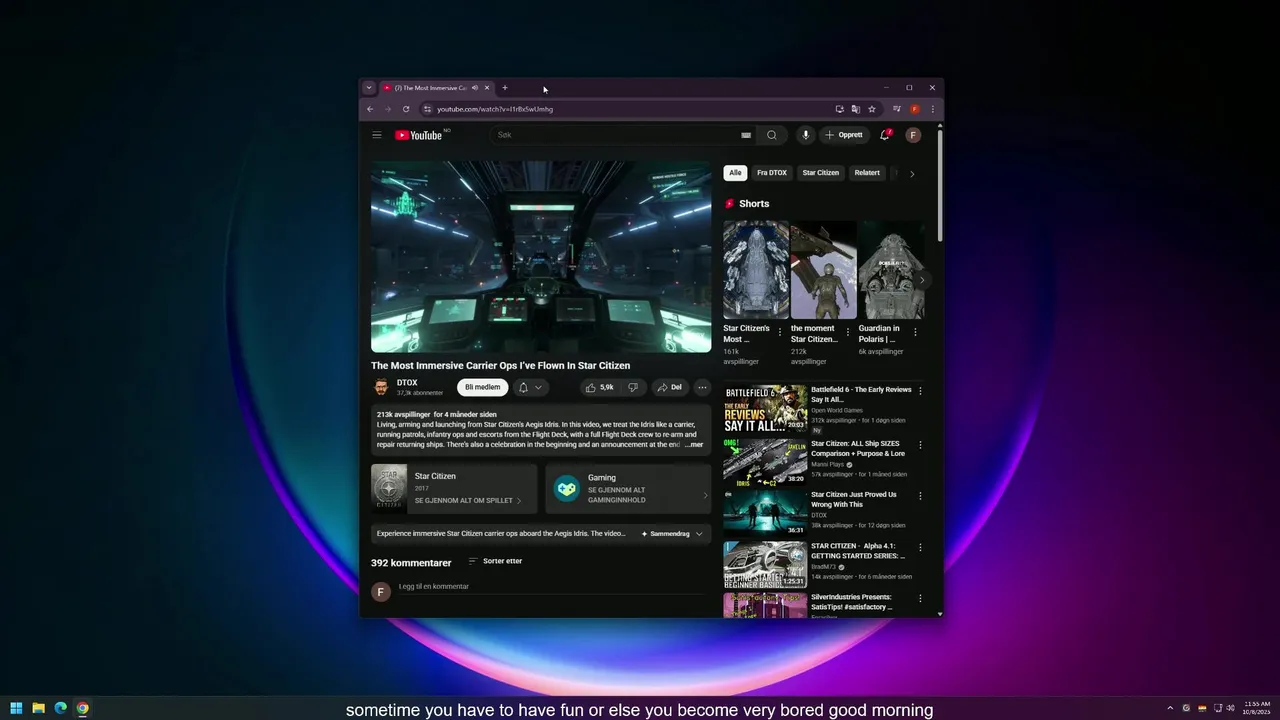Open a new Chrome tab

[505, 88]
